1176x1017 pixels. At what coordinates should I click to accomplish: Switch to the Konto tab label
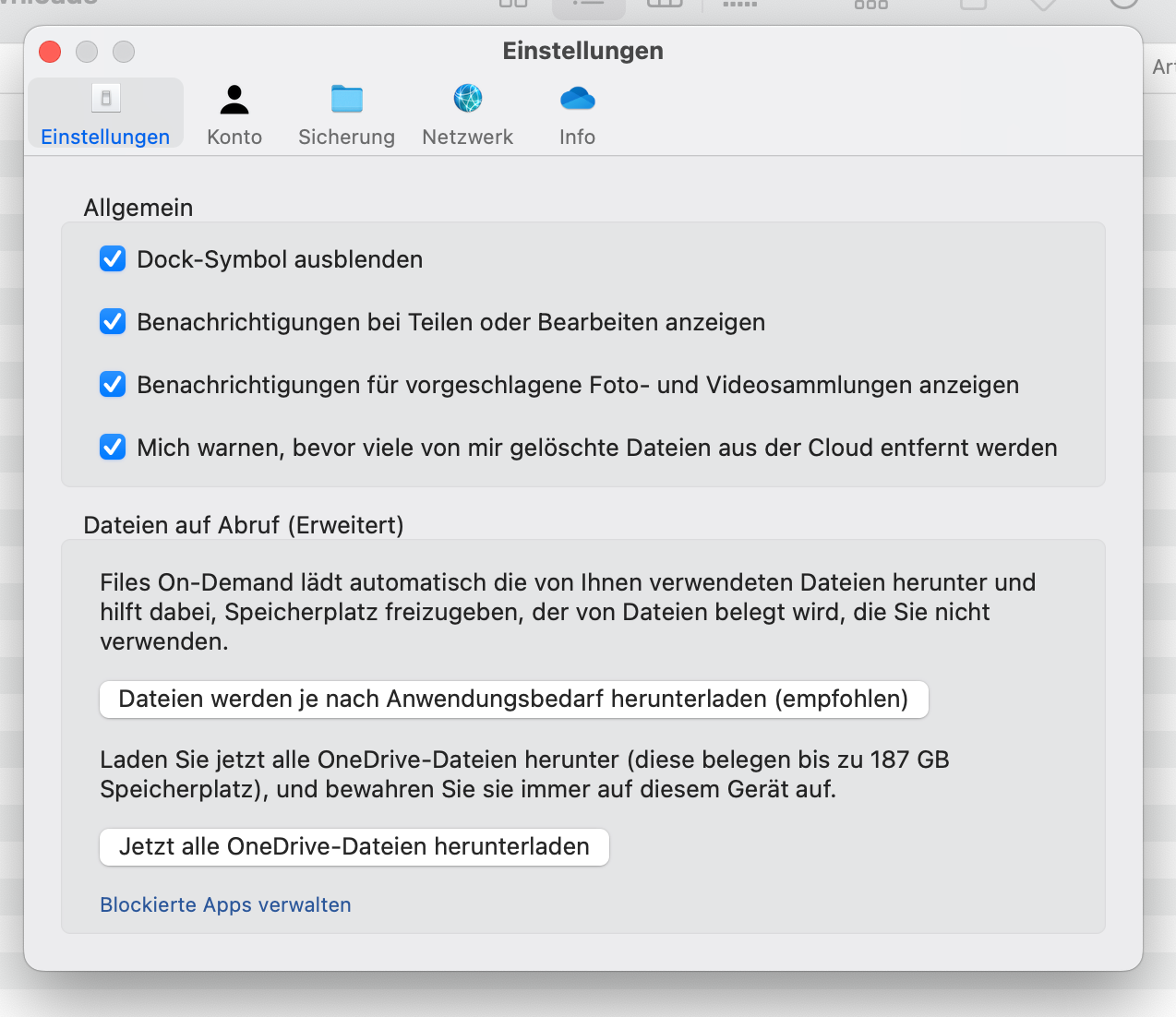(234, 137)
